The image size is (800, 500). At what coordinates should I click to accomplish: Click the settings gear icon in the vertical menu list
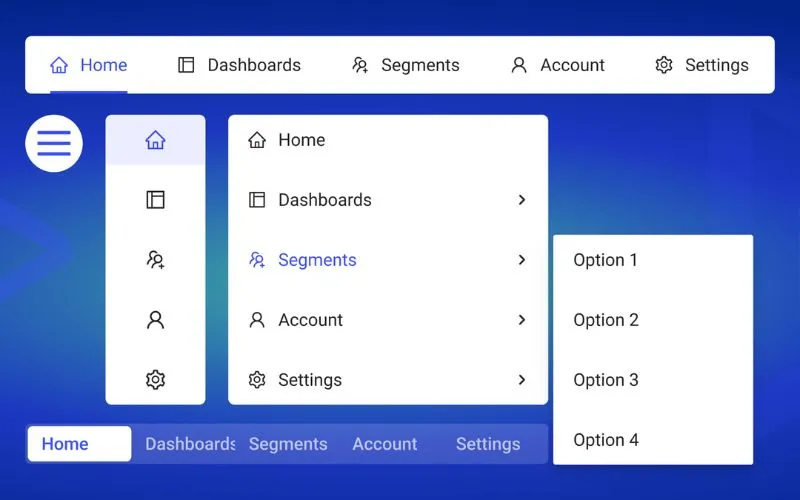[x=257, y=380]
